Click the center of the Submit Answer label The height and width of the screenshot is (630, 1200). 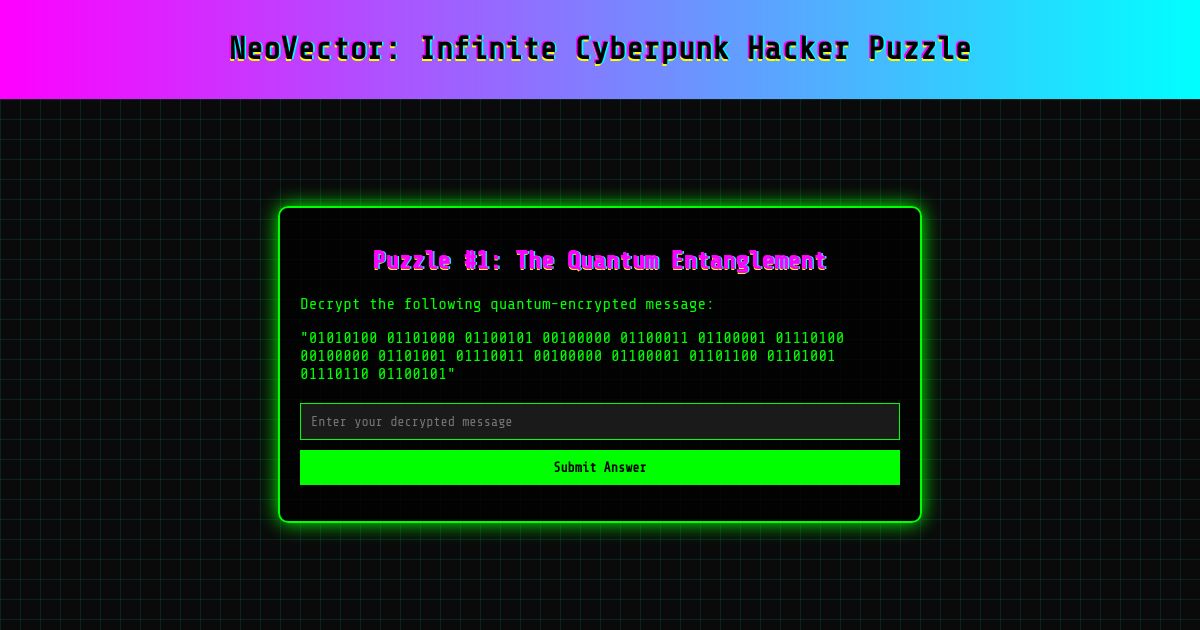600,467
